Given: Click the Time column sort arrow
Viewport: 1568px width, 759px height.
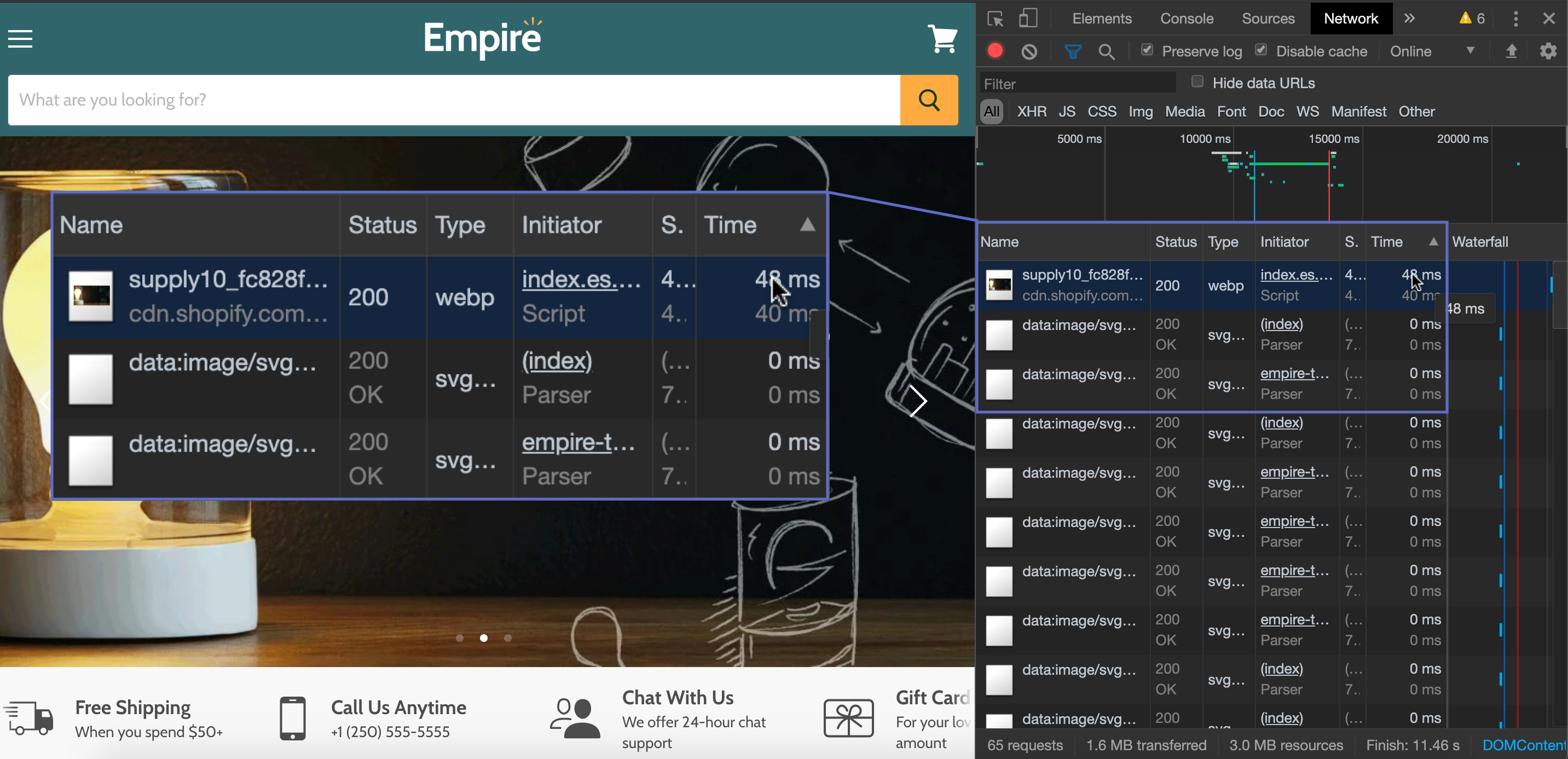Looking at the screenshot, I should (1433, 242).
